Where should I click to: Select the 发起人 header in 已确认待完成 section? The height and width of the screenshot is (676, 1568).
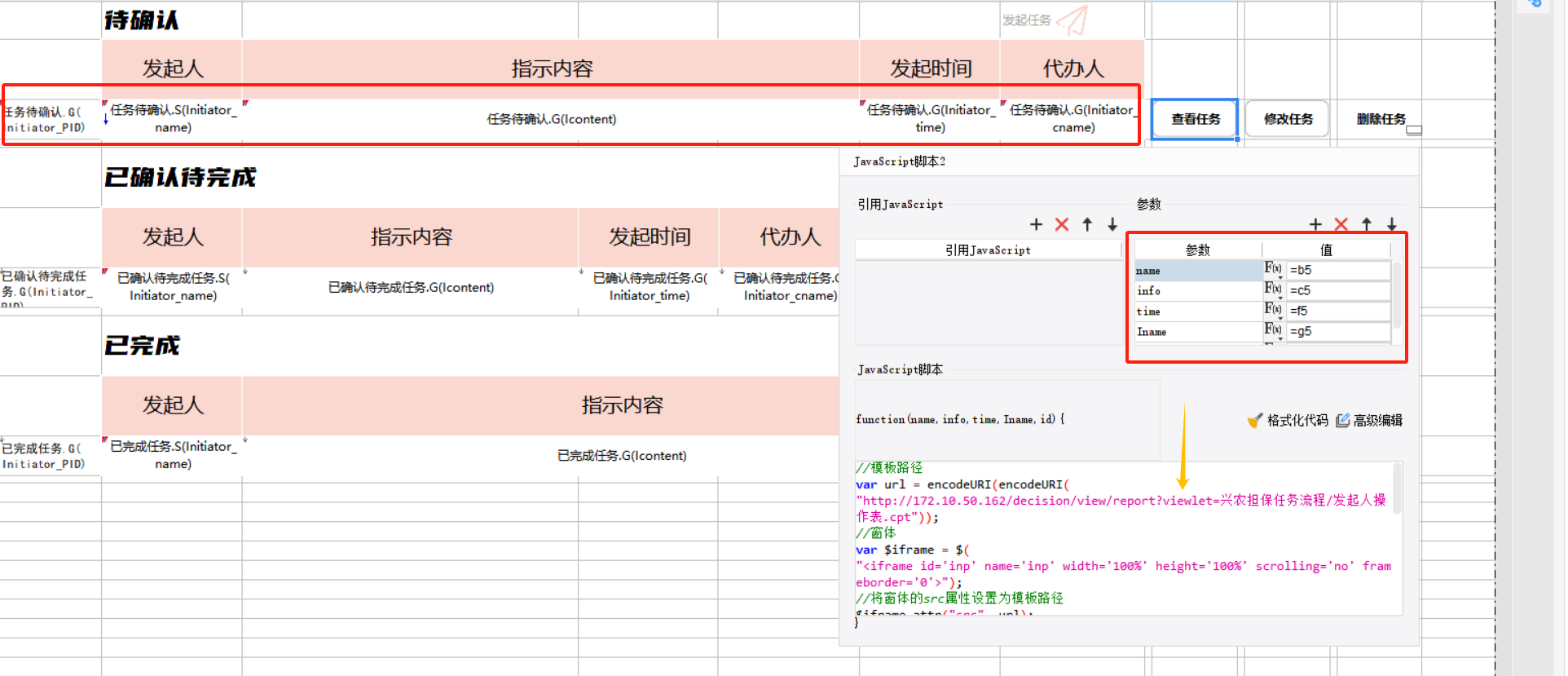click(x=172, y=236)
